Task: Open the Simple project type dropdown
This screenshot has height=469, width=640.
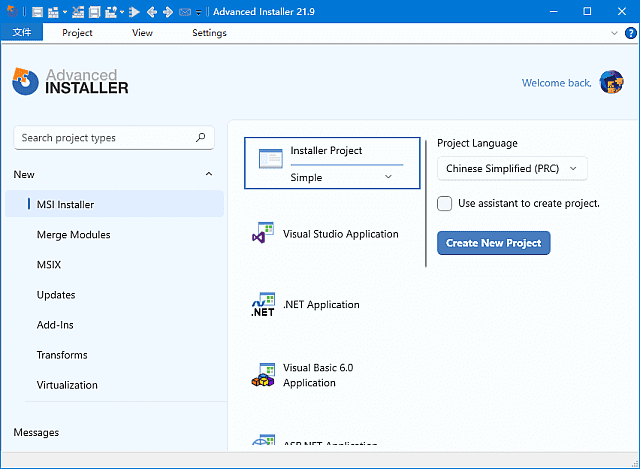Action: pos(341,177)
